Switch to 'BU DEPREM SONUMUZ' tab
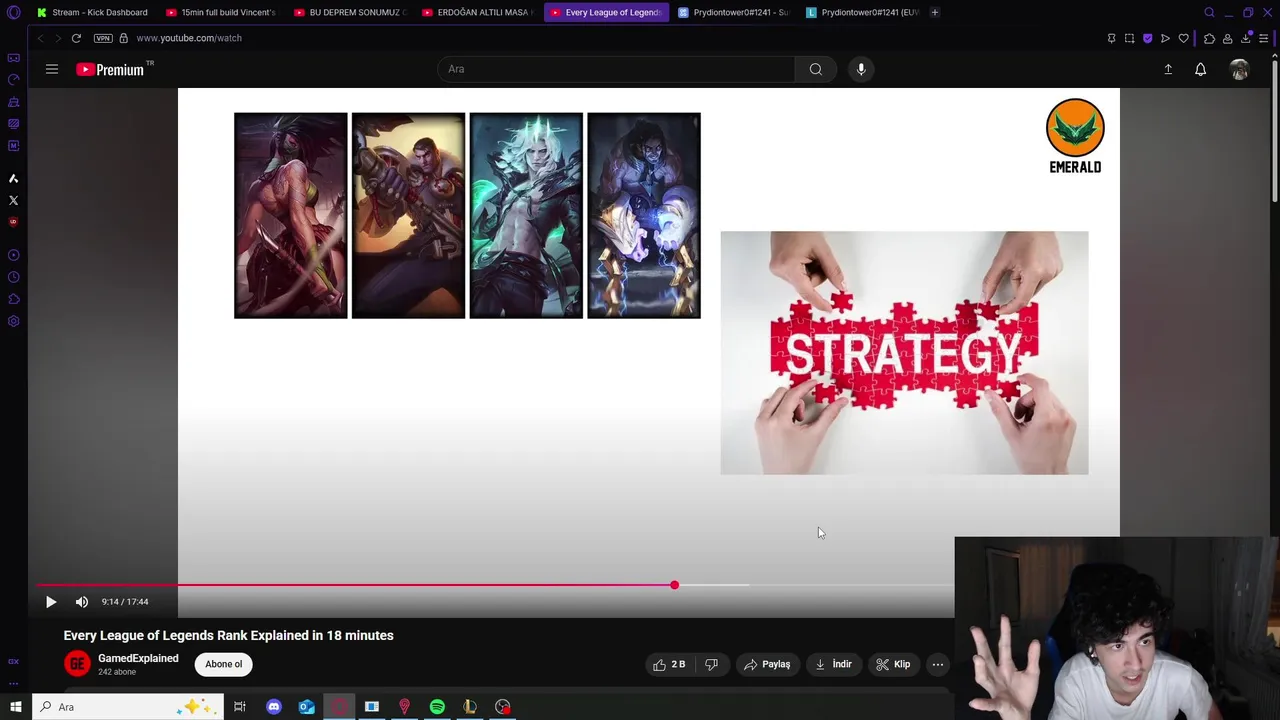The width and height of the screenshot is (1280, 720). coord(349,12)
